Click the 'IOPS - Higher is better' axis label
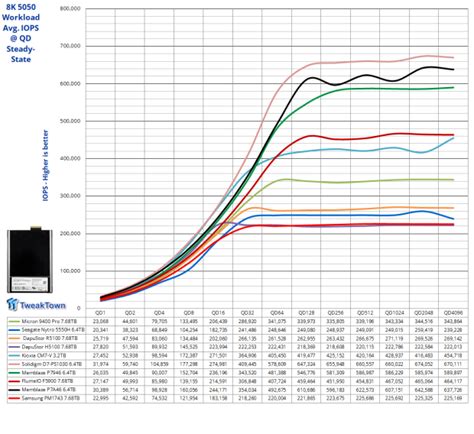The image size is (474, 434). (x=46, y=165)
